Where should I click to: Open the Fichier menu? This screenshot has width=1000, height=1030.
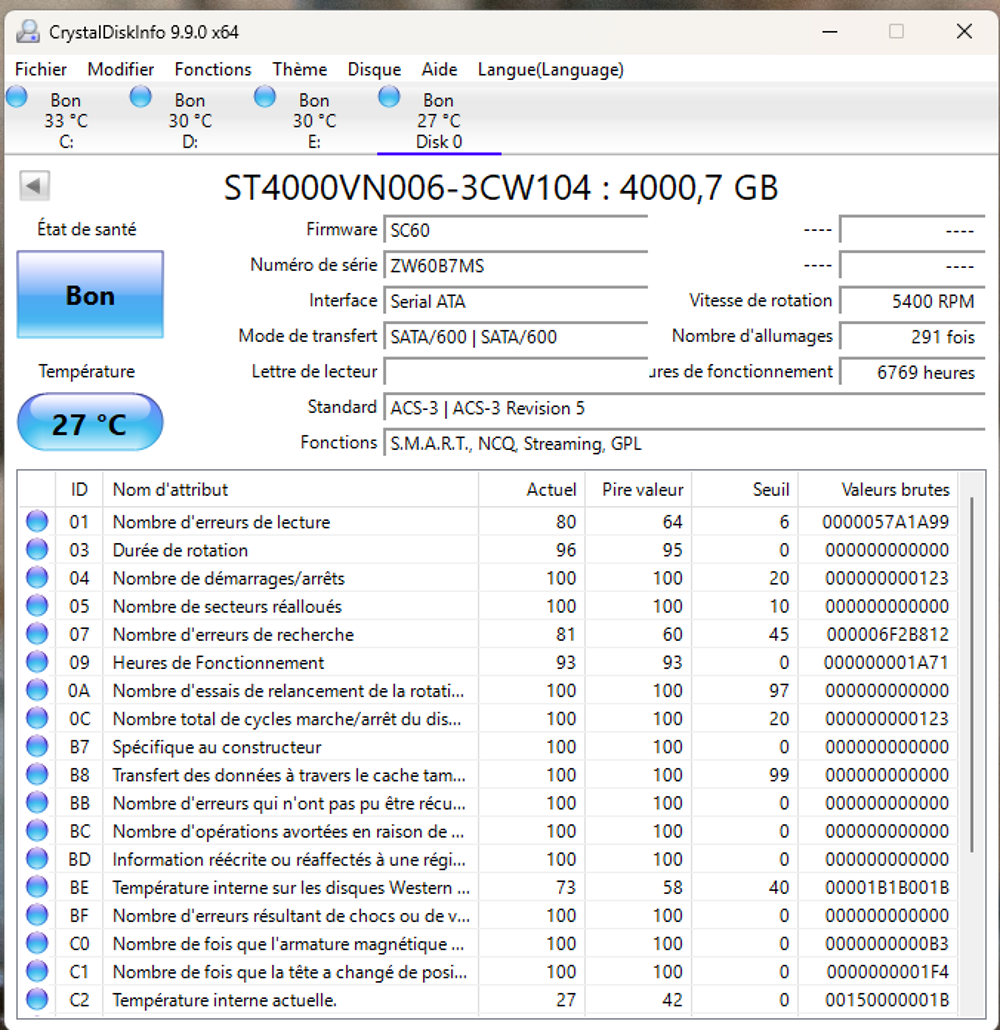pyautogui.click(x=41, y=70)
